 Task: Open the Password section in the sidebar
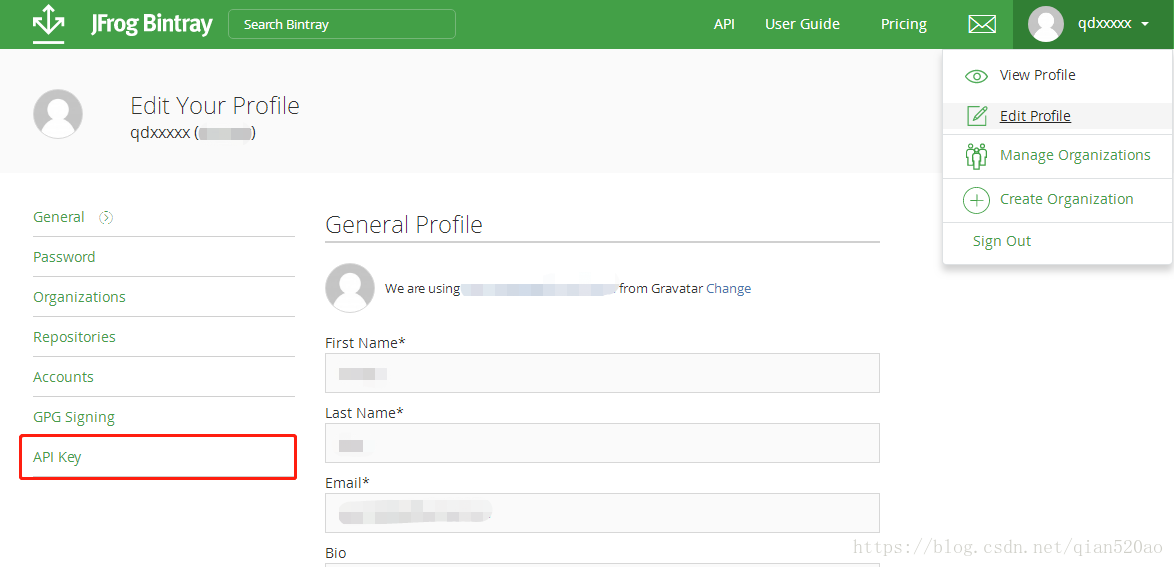pyautogui.click(x=64, y=257)
